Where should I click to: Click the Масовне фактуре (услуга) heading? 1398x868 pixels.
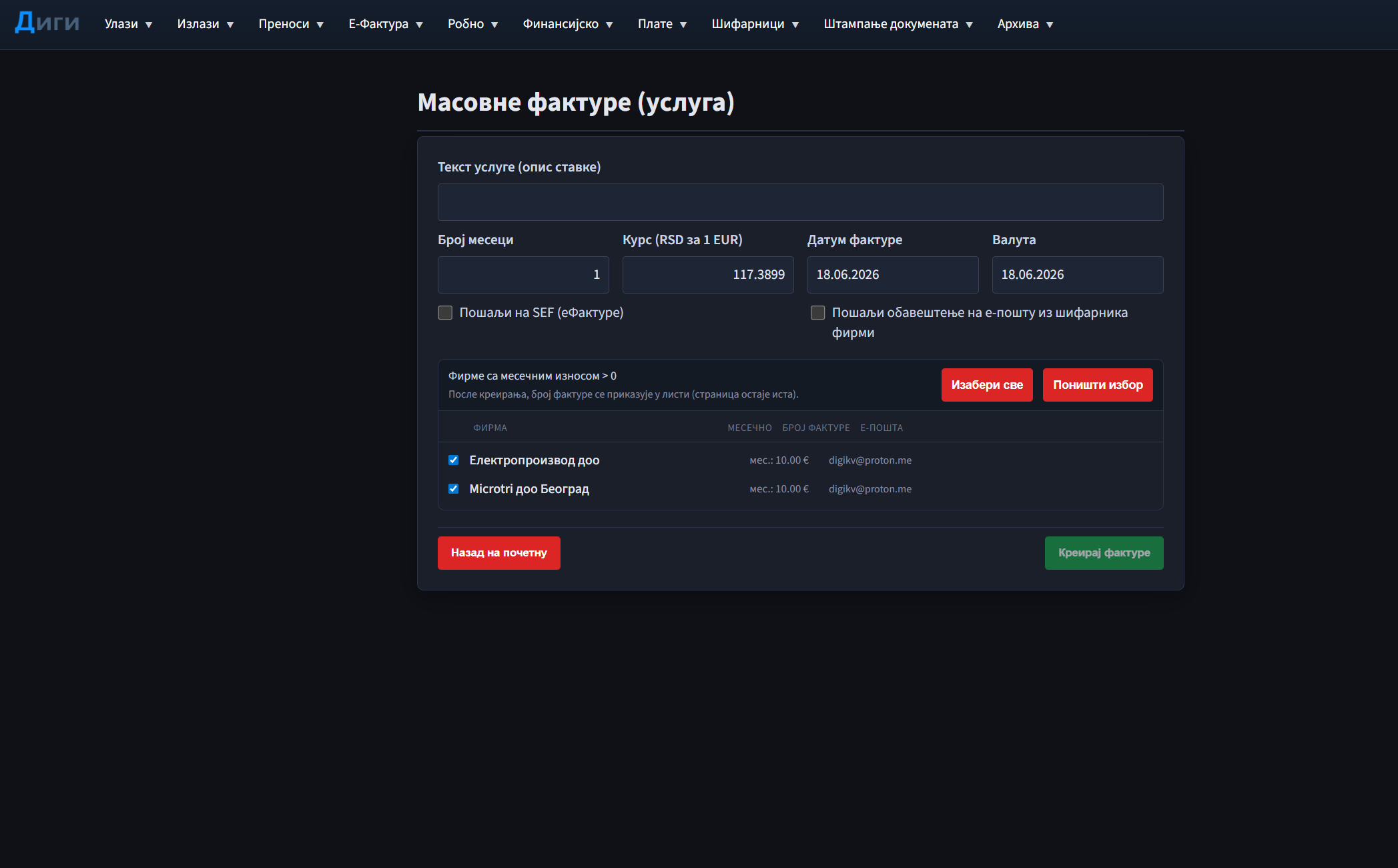pyautogui.click(x=576, y=103)
